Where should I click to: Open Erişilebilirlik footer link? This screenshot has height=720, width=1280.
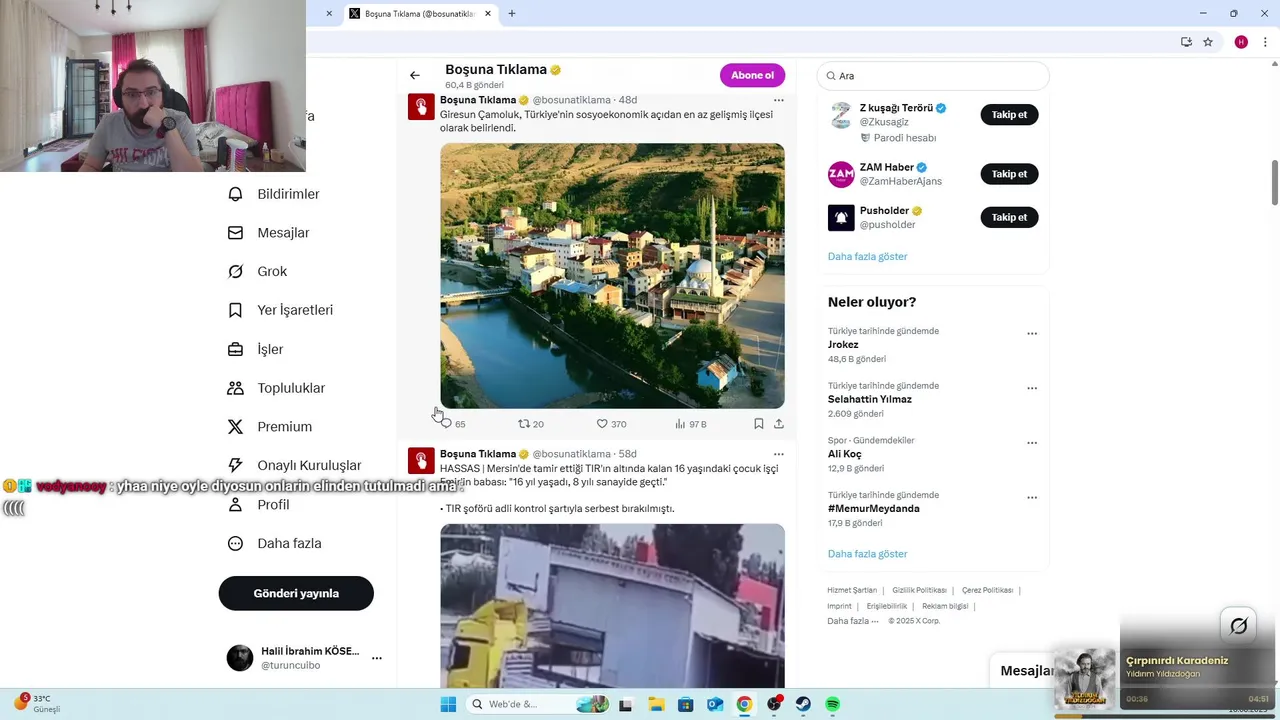tap(886, 606)
